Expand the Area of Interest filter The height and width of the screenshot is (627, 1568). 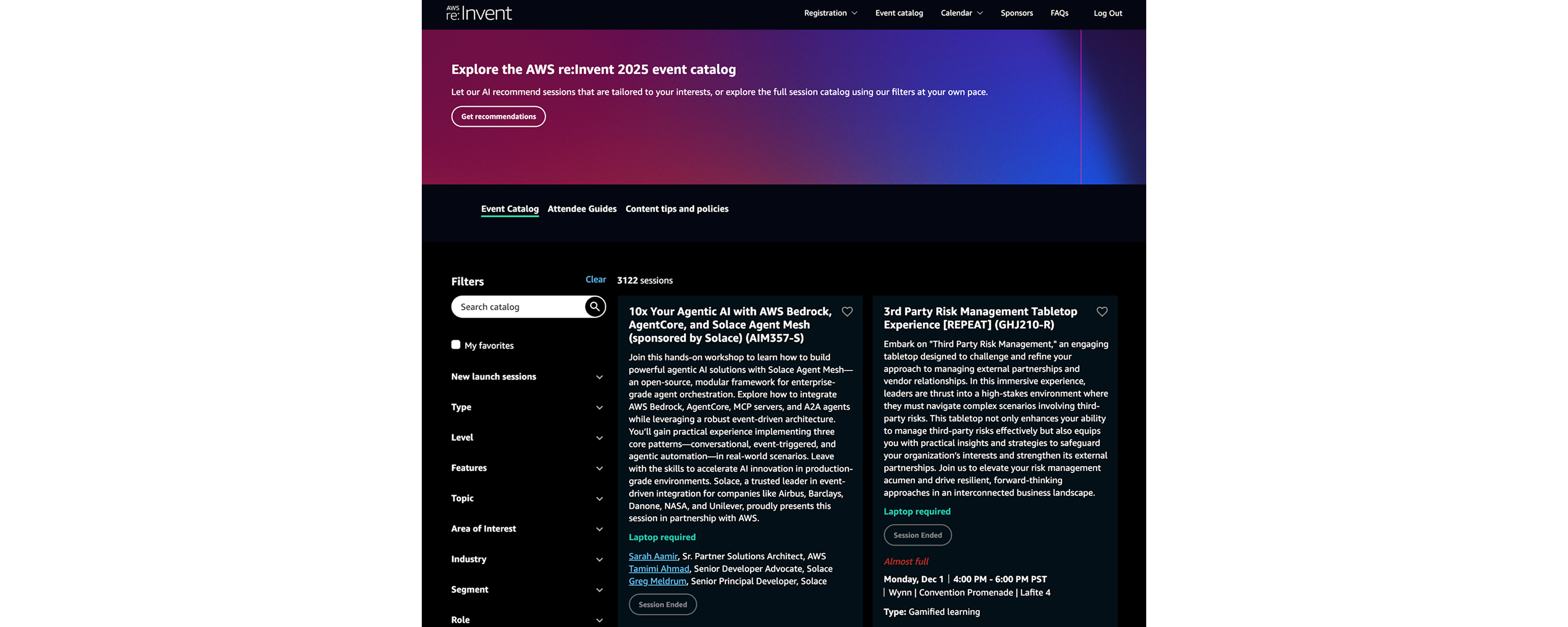(527, 529)
